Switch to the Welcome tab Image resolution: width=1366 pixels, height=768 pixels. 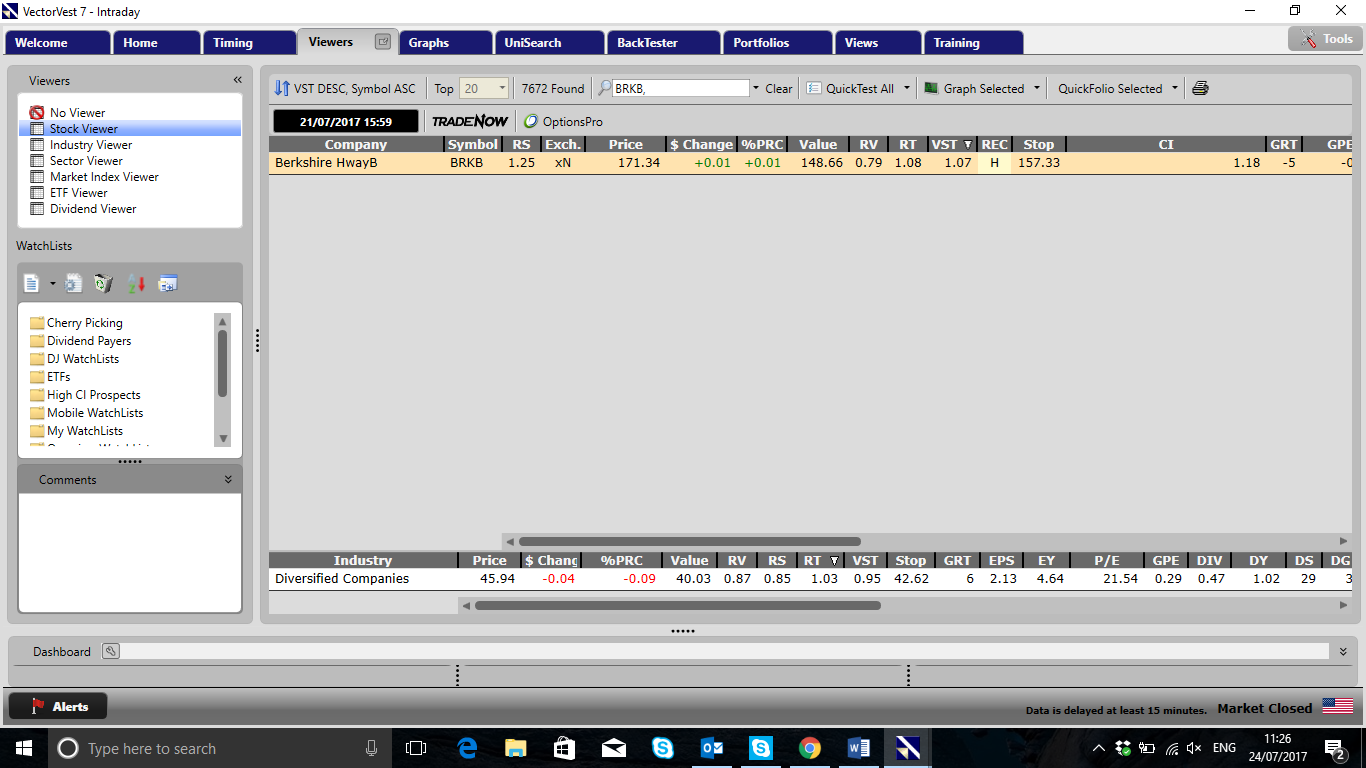coord(57,43)
